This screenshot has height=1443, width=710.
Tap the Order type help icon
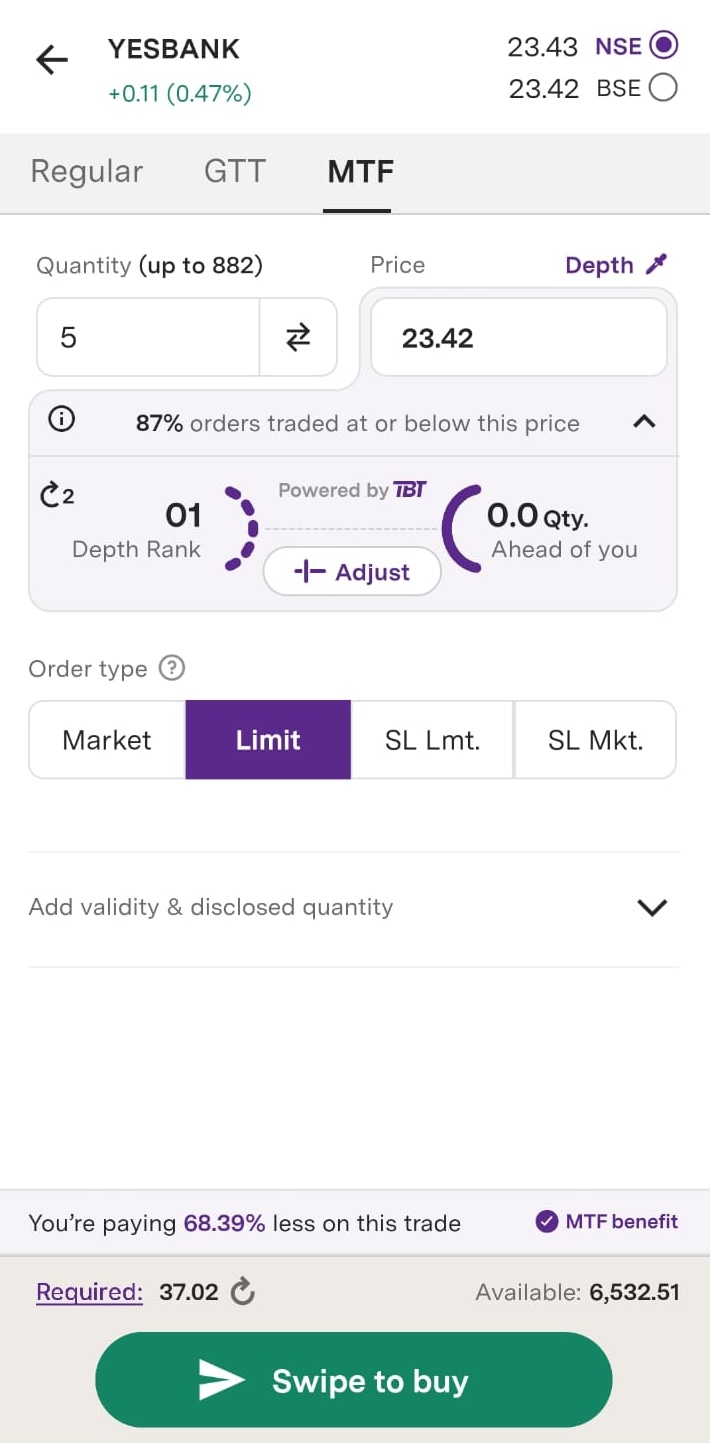click(x=172, y=668)
